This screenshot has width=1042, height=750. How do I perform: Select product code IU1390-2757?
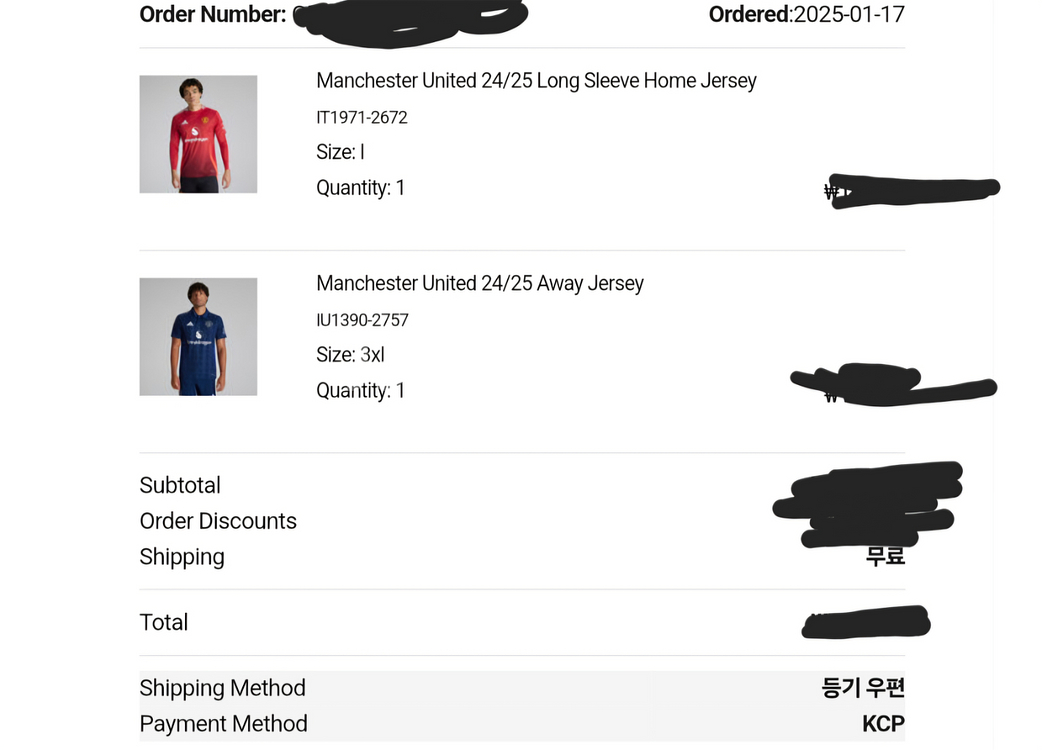[362, 320]
